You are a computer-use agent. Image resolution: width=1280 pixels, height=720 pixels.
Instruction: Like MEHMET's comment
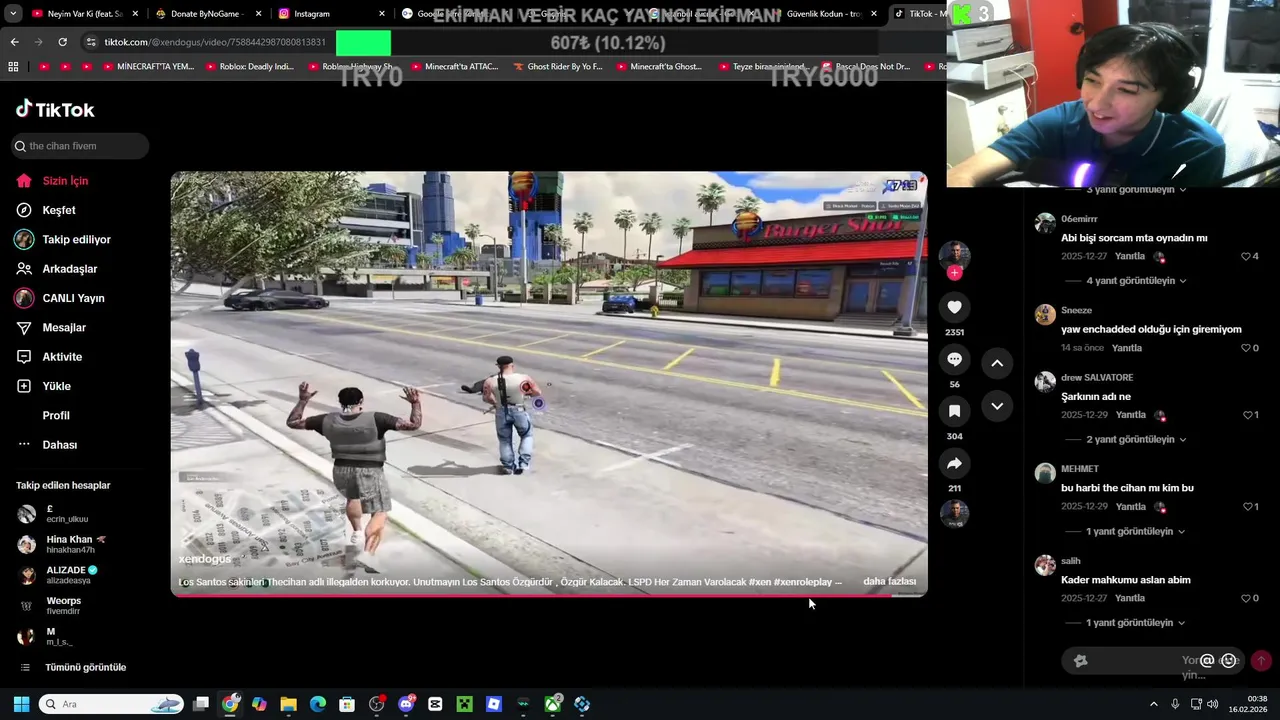(x=1249, y=507)
